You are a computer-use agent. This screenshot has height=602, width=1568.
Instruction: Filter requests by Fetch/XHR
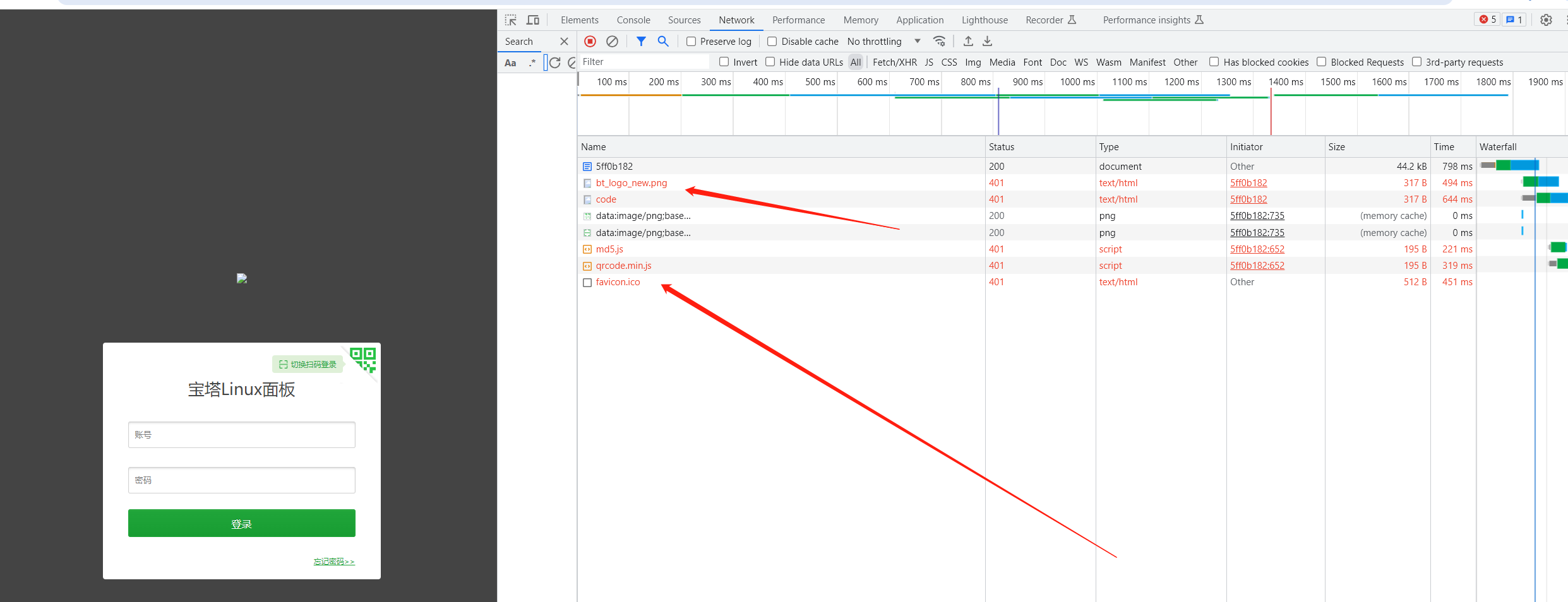coord(894,62)
